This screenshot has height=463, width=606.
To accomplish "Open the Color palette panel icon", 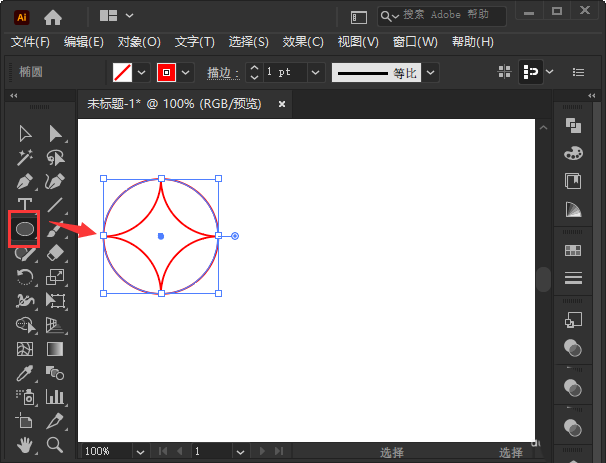I will click(573, 153).
